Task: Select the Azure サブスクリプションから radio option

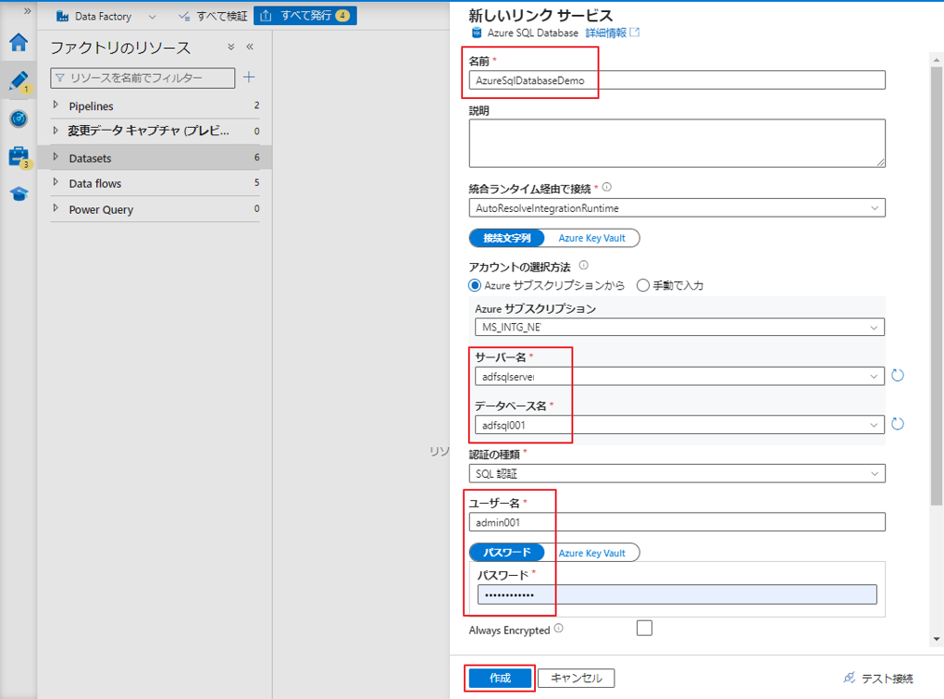Action: [x=476, y=285]
